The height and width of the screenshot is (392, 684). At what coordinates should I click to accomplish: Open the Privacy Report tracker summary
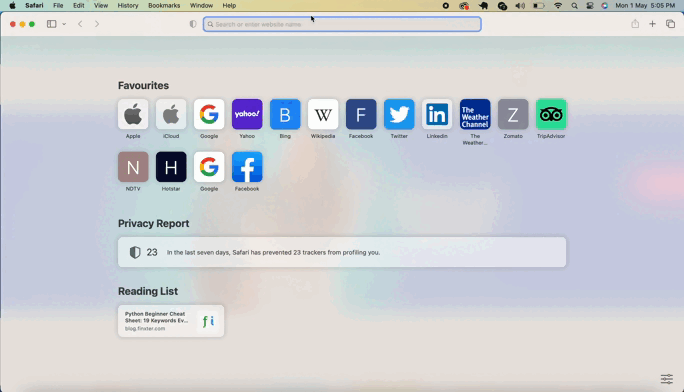pyautogui.click(x=342, y=252)
